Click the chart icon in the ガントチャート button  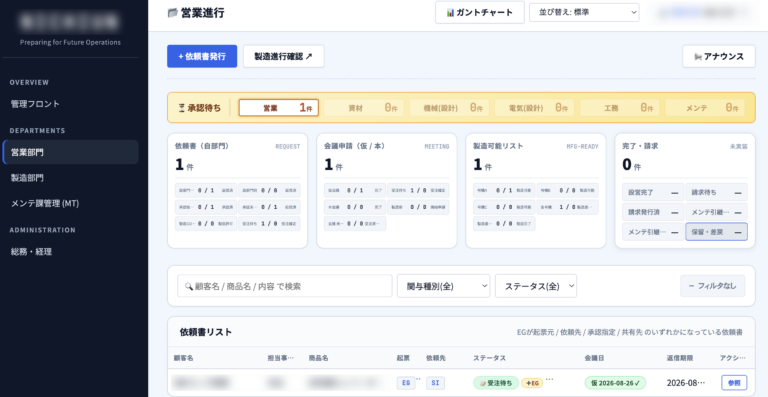(x=450, y=13)
